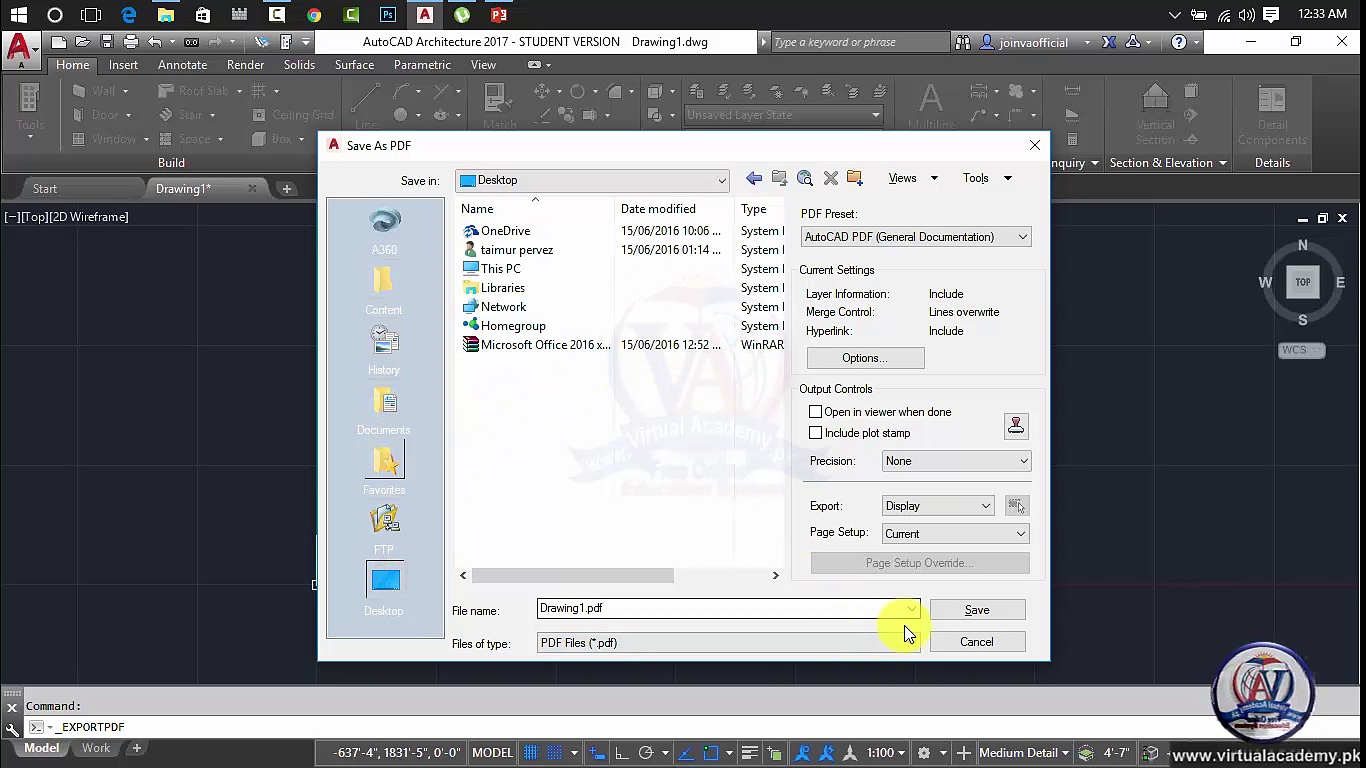Image resolution: width=1366 pixels, height=768 pixels.
Task: Enable Open in viewer when done checkbox
Action: click(x=815, y=412)
